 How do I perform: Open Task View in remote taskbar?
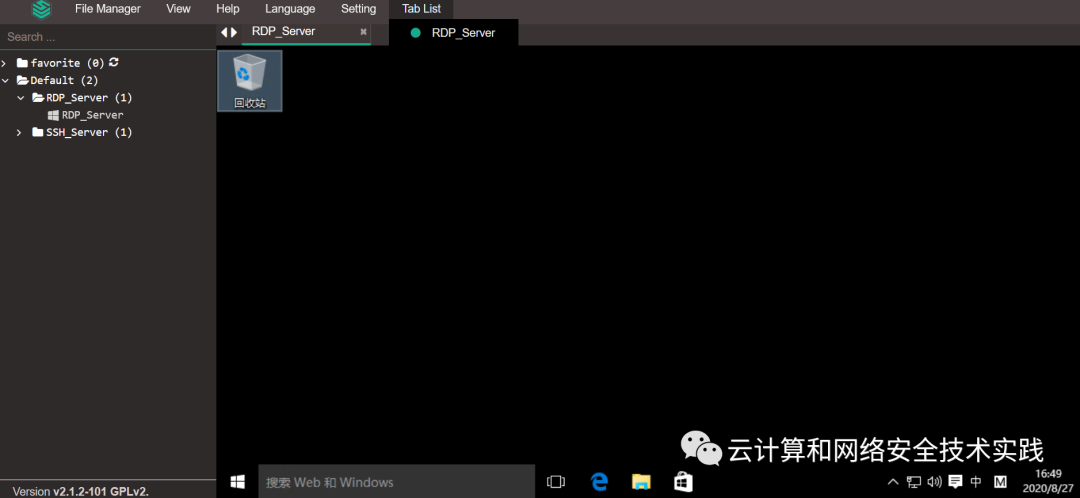click(x=555, y=482)
